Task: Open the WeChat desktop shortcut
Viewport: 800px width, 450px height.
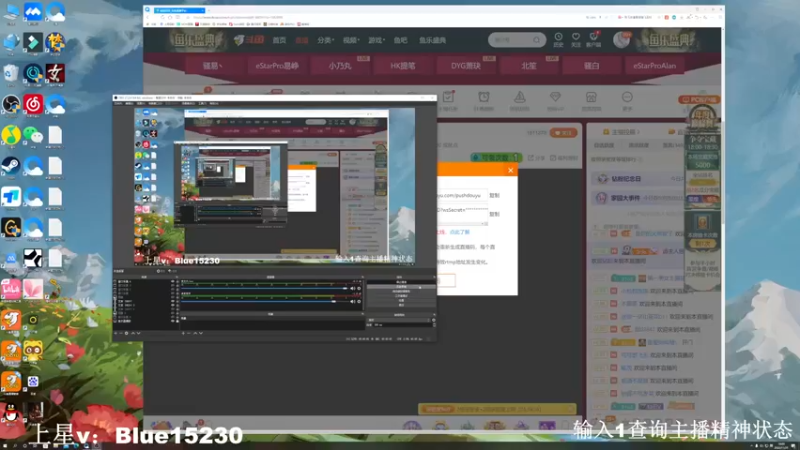Action: pyautogui.click(x=33, y=135)
